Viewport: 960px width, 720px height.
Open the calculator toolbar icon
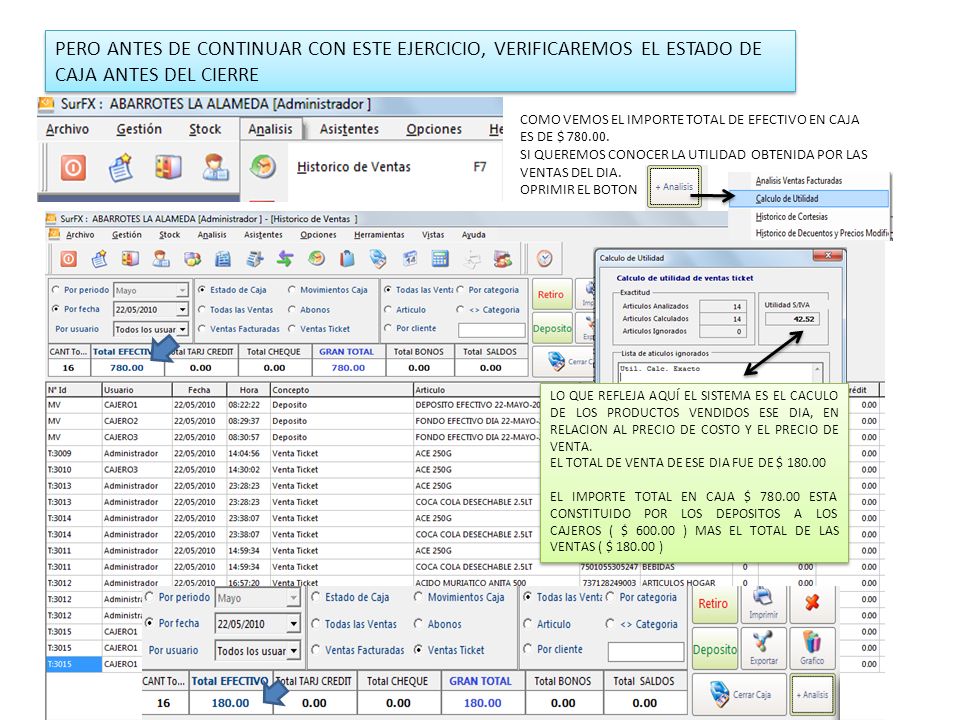click(x=440, y=259)
